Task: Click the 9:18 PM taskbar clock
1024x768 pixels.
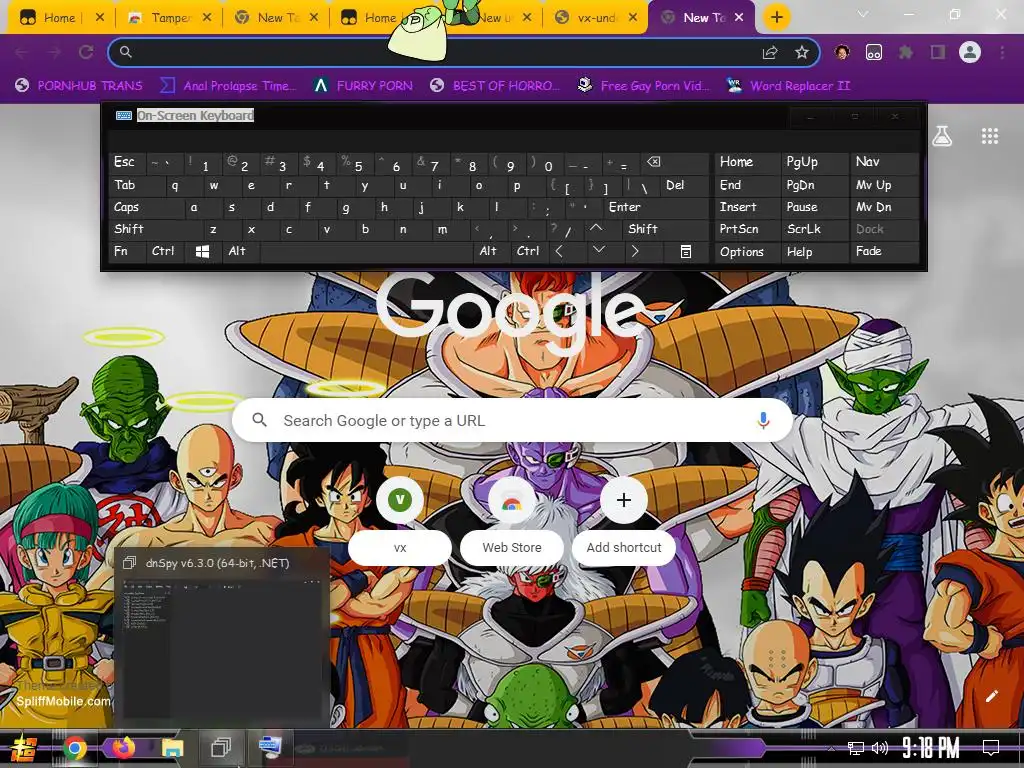Action: [x=931, y=747]
